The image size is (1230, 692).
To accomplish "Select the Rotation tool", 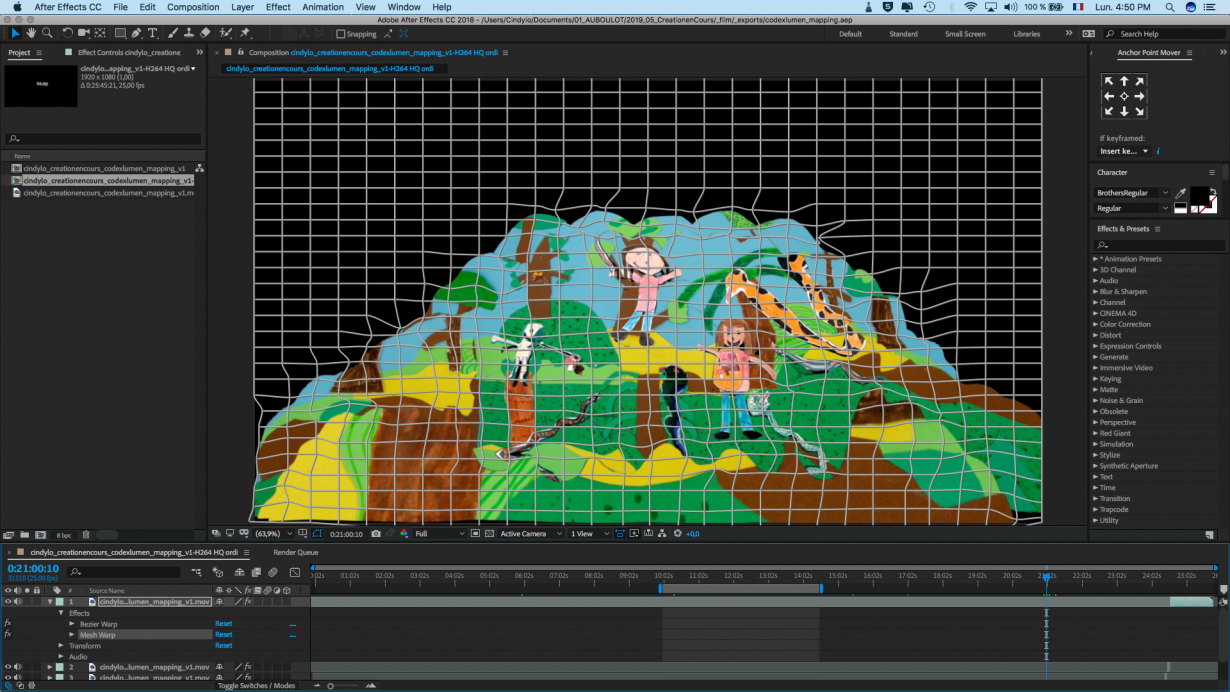I will pos(68,33).
